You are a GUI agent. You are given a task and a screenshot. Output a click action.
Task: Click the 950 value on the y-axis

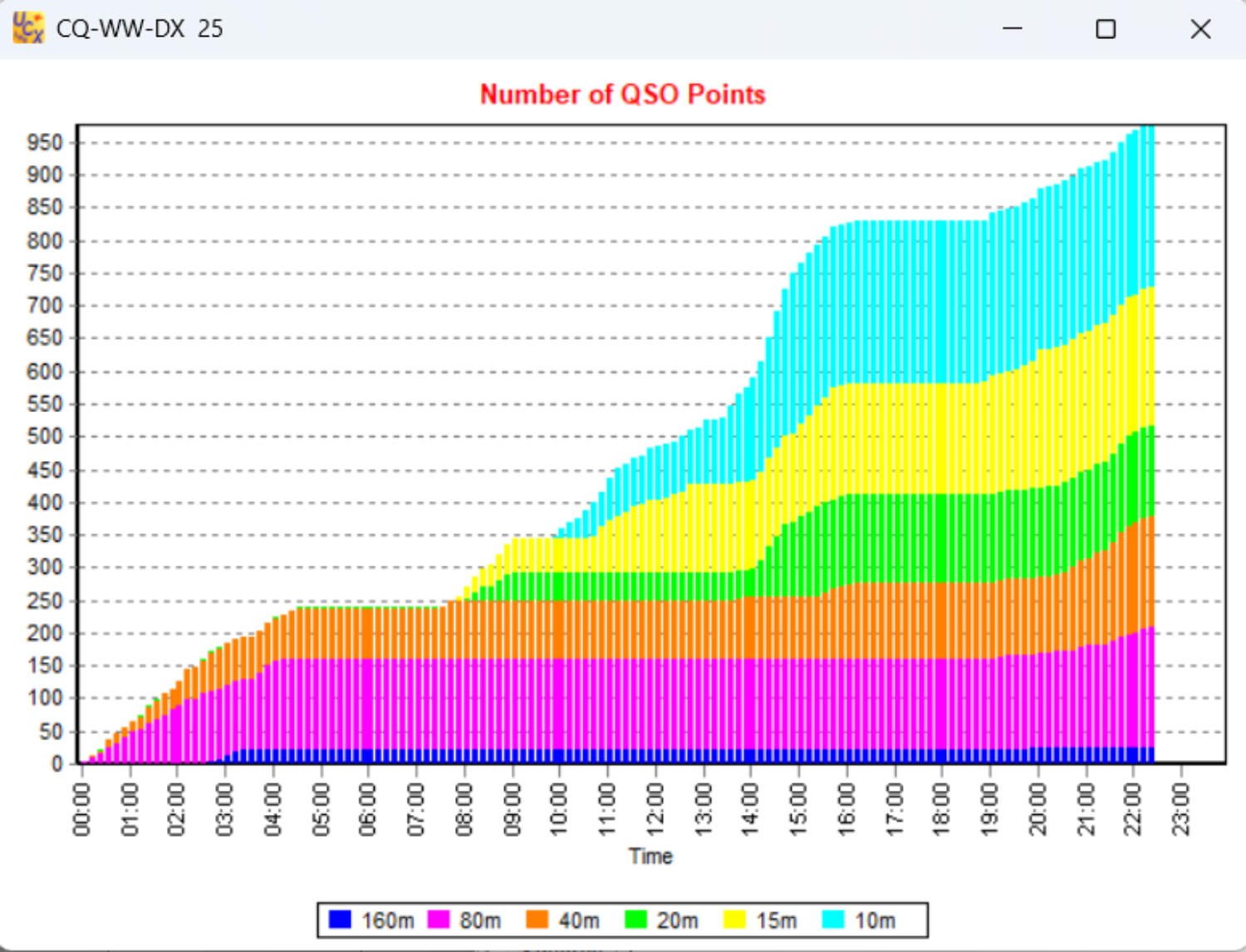pyautogui.click(x=45, y=142)
